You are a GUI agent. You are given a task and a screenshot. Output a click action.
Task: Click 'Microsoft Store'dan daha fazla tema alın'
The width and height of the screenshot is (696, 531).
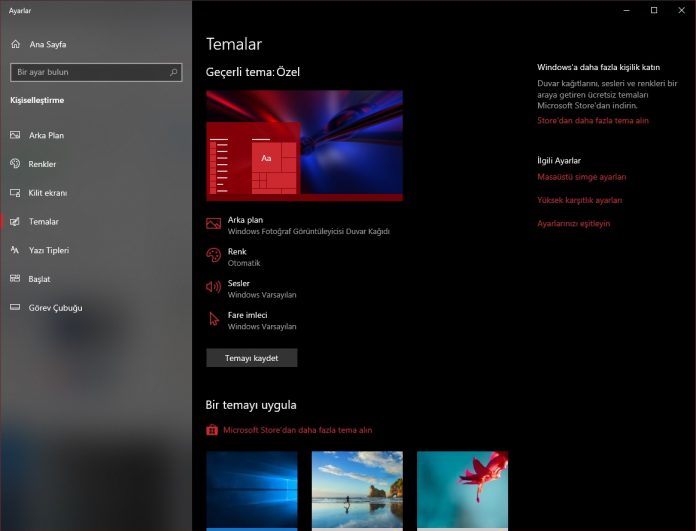point(297,430)
